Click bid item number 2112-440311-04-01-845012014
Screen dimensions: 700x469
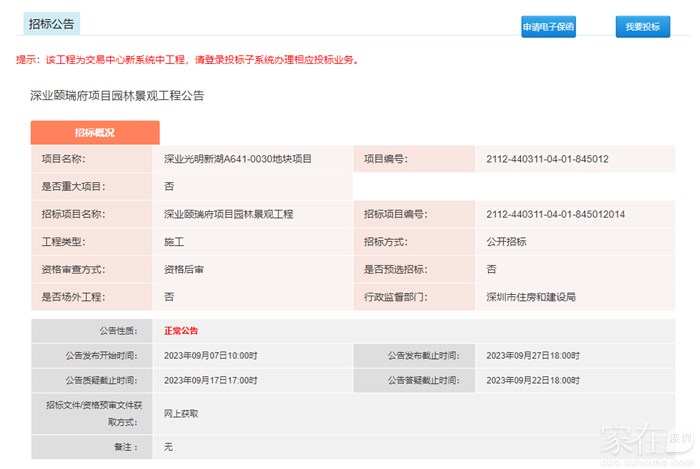tap(555, 214)
